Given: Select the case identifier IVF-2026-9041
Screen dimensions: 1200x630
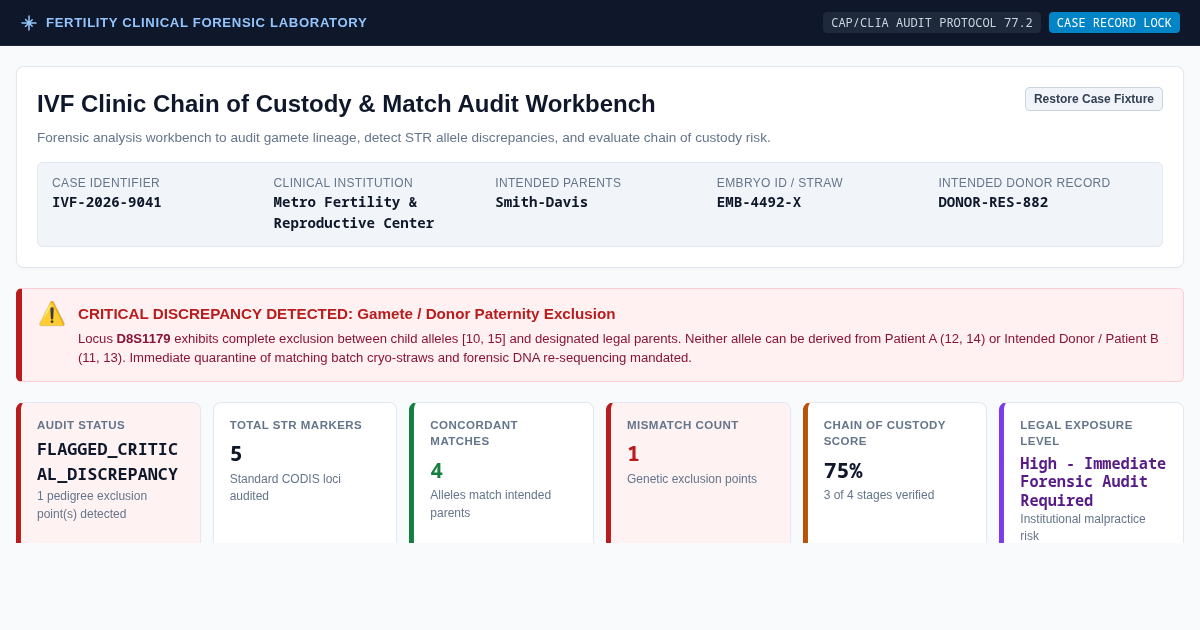Looking at the screenshot, I should coord(107,202).
